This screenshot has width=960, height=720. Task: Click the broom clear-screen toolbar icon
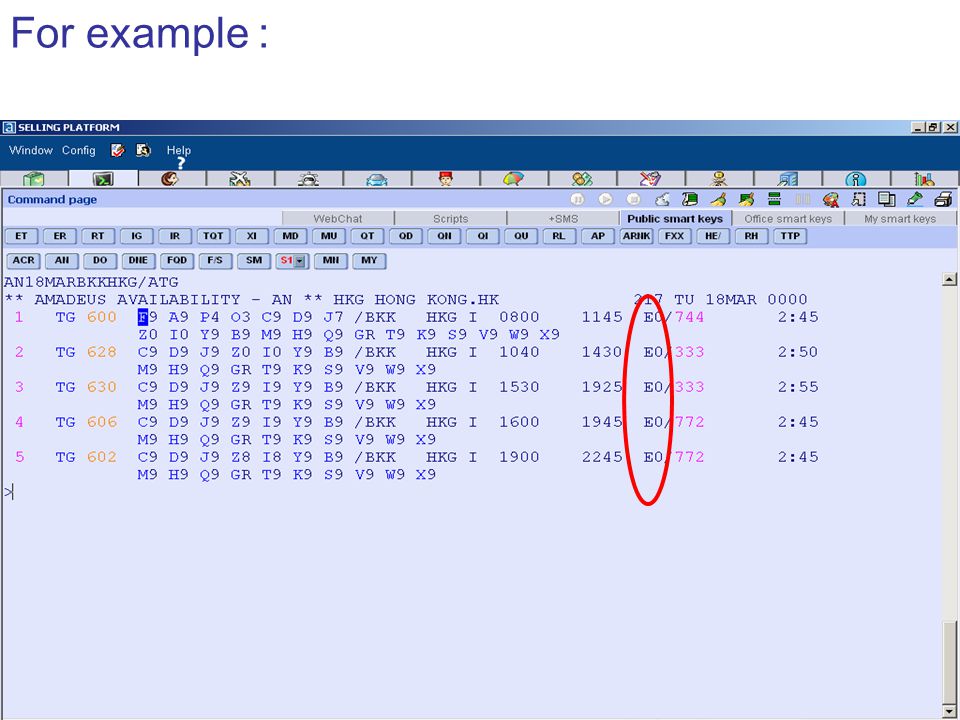(718, 199)
